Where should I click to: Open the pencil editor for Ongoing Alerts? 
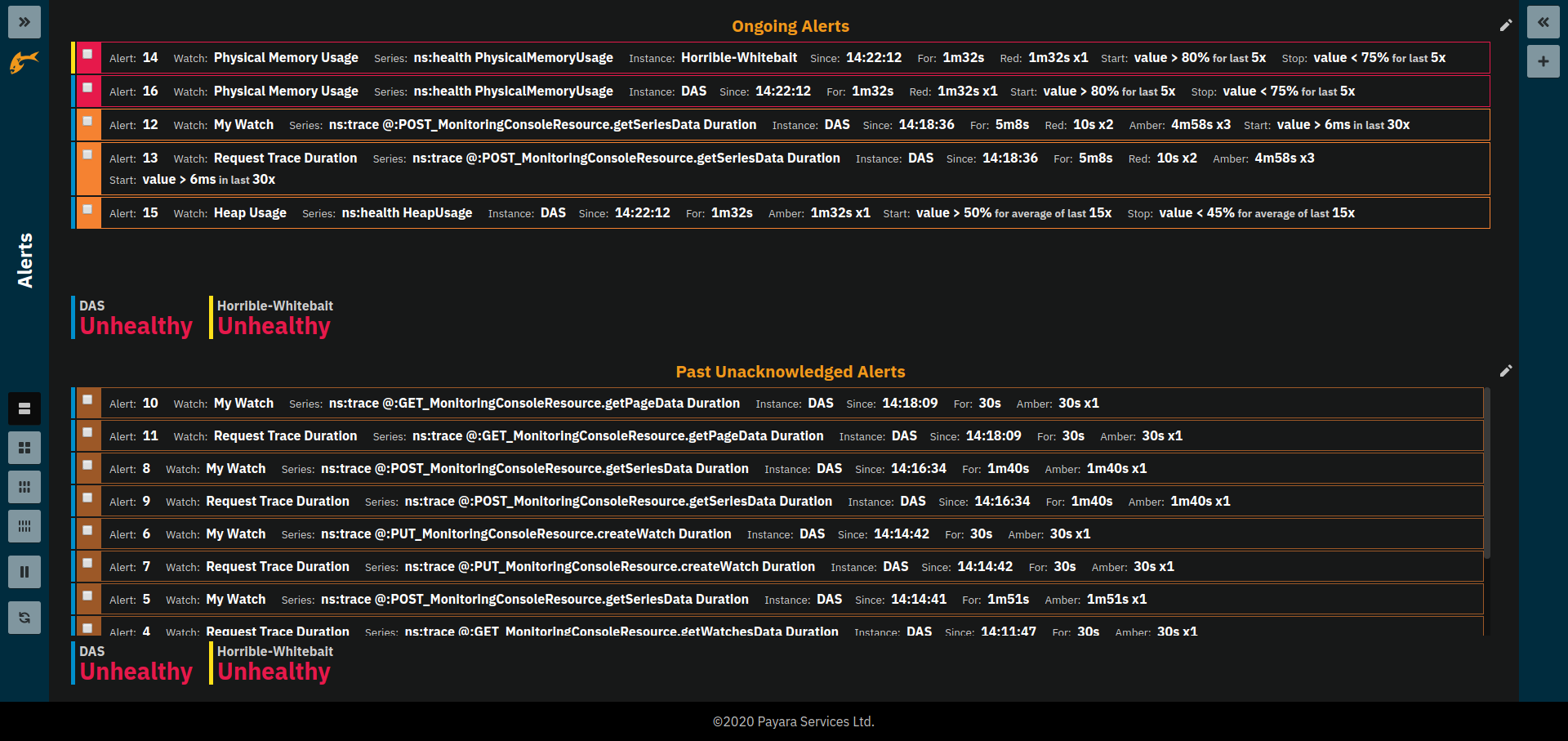pyautogui.click(x=1507, y=25)
